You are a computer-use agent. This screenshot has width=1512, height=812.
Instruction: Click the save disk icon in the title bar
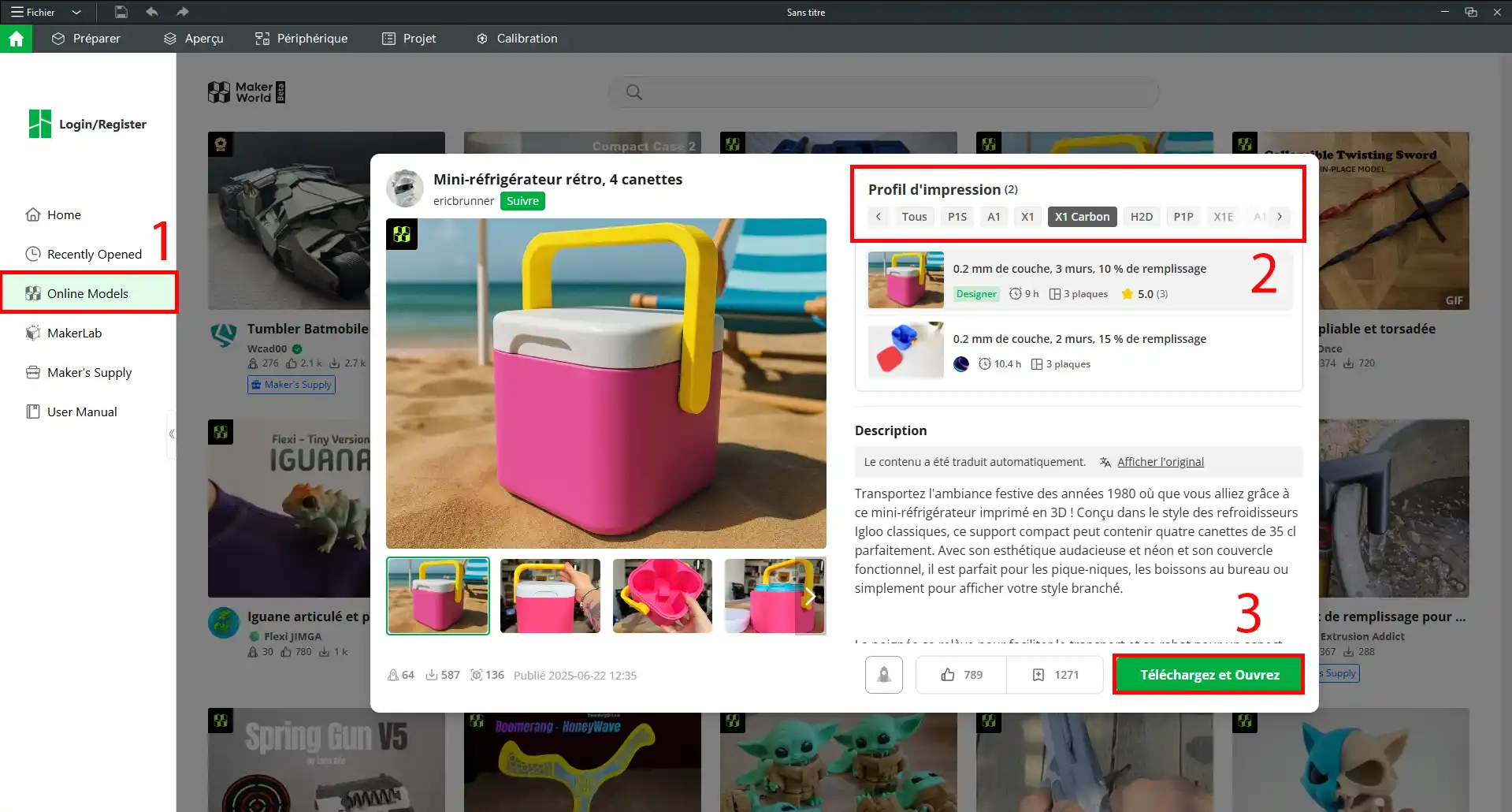[121, 12]
